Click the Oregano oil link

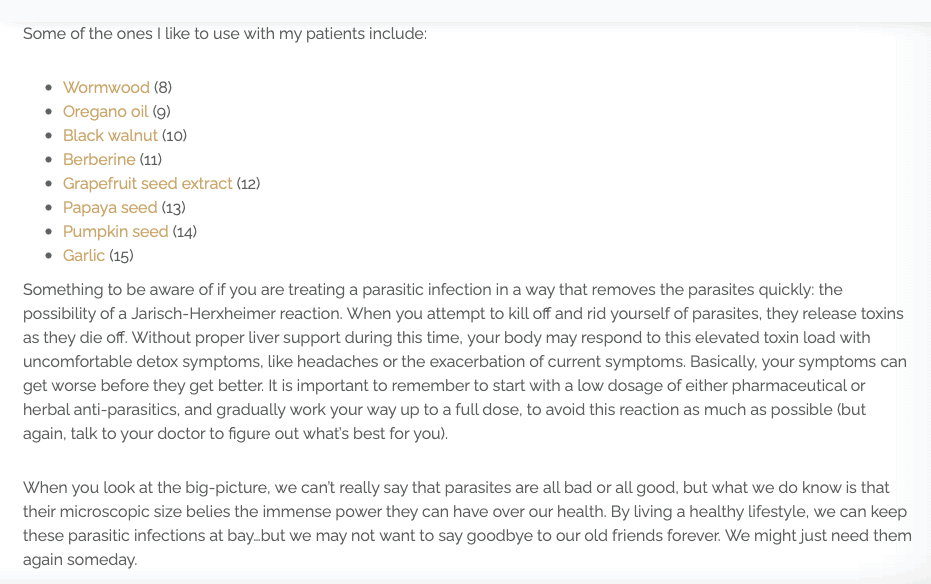click(105, 112)
